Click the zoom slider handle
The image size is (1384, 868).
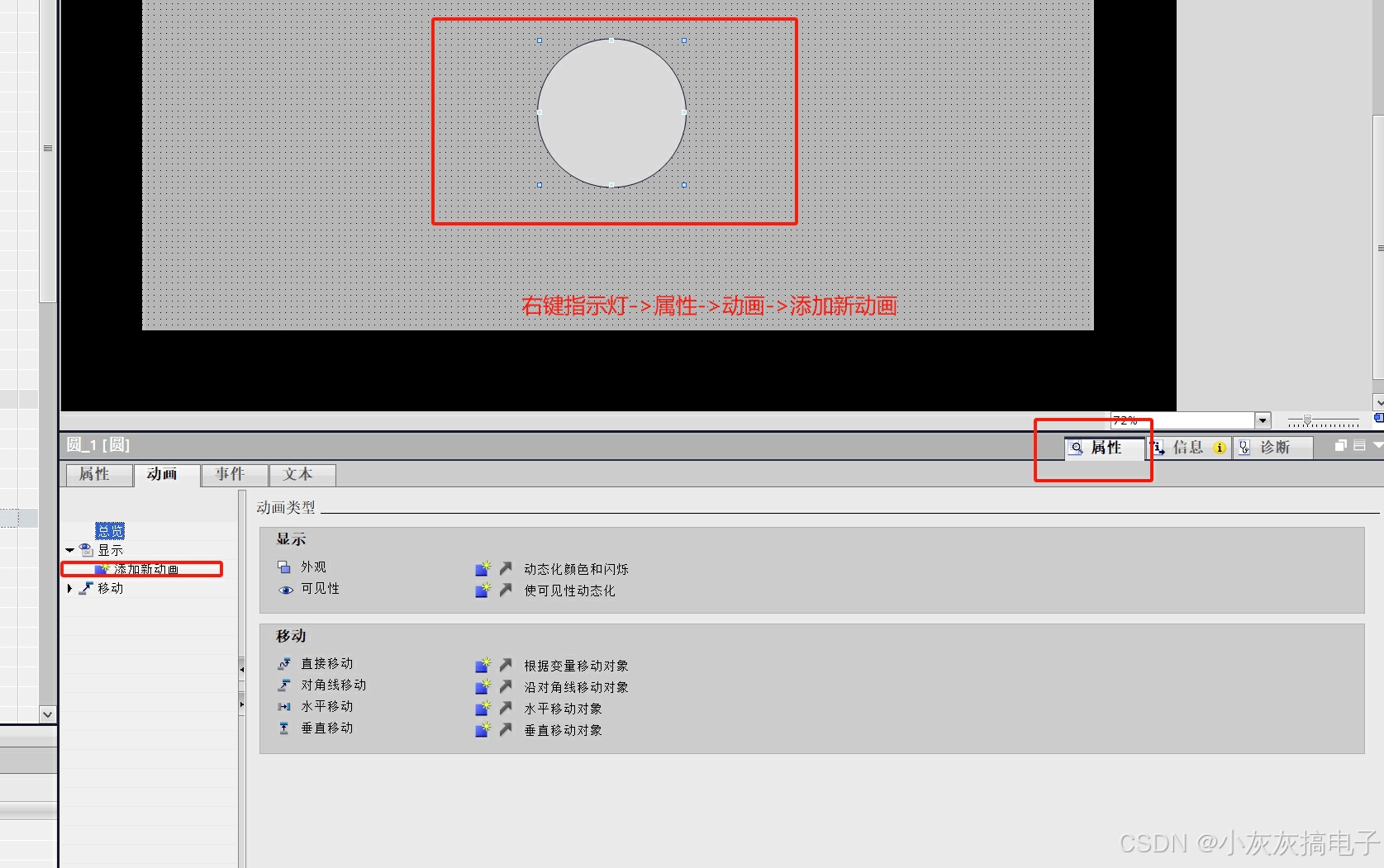(x=1307, y=420)
